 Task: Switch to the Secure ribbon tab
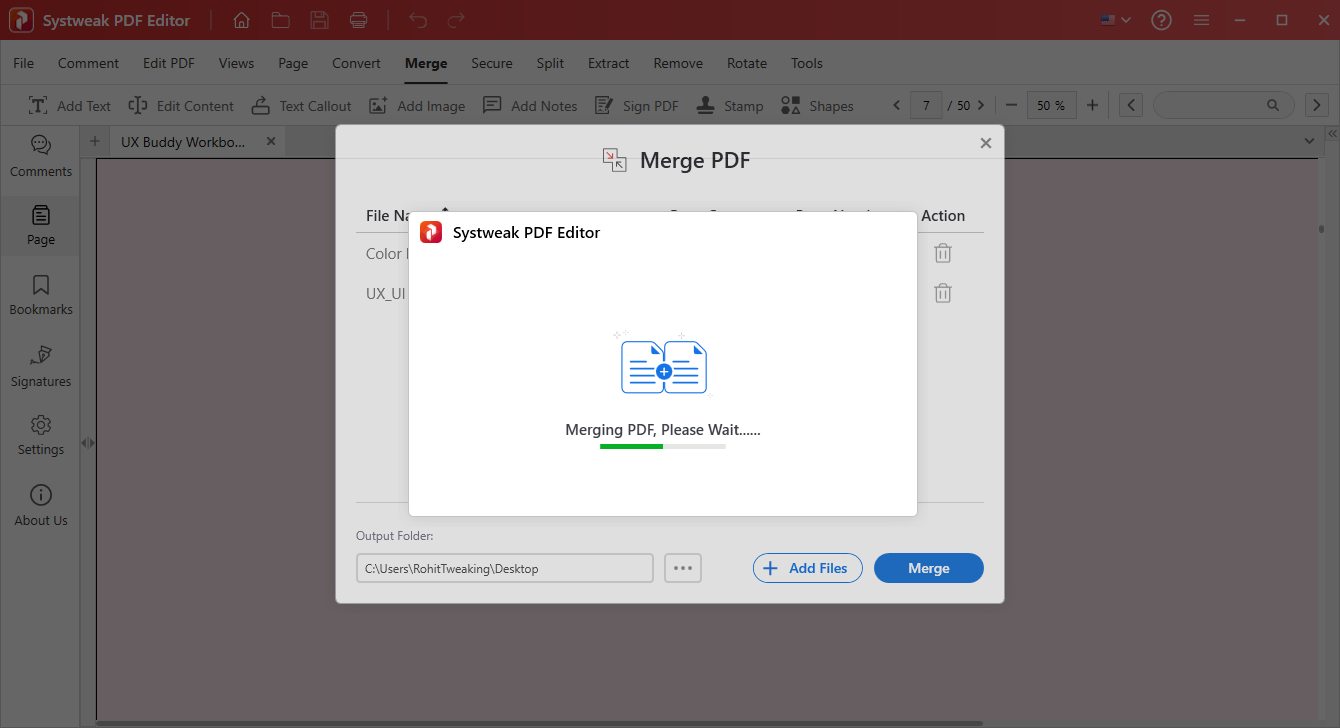coord(491,63)
